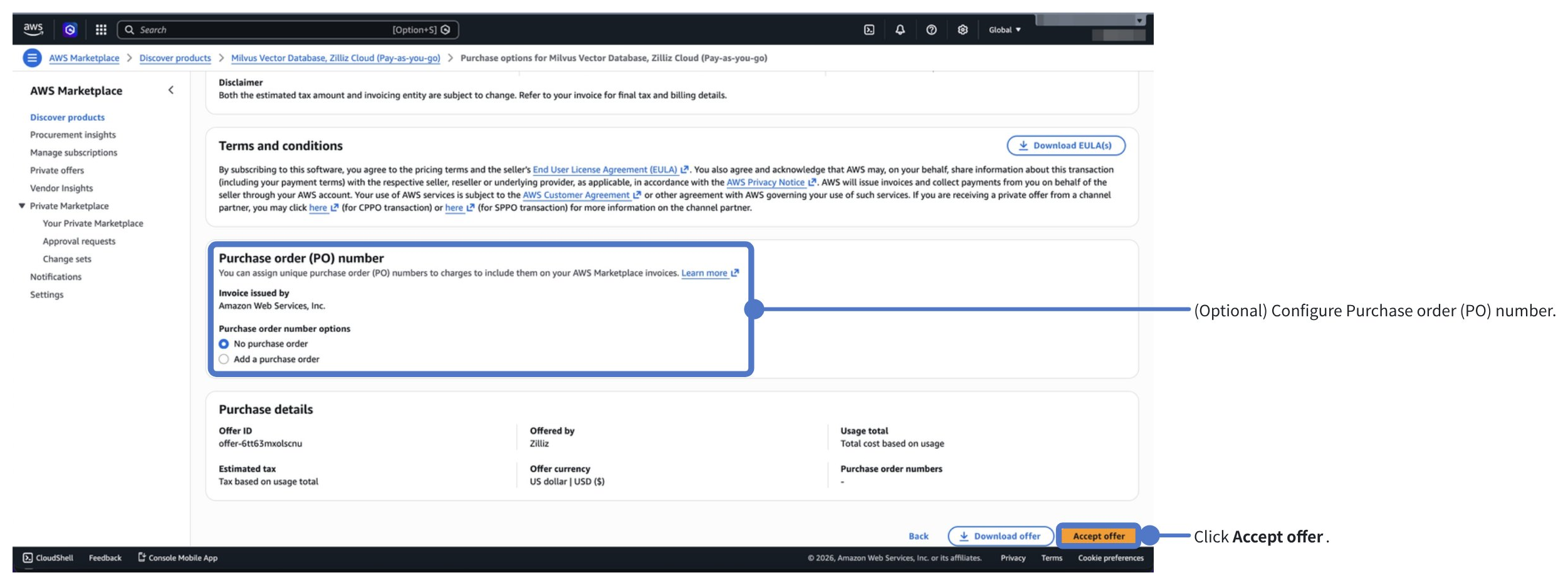
Task: Click the AWS Marketplace breadcrumb
Action: point(84,58)
